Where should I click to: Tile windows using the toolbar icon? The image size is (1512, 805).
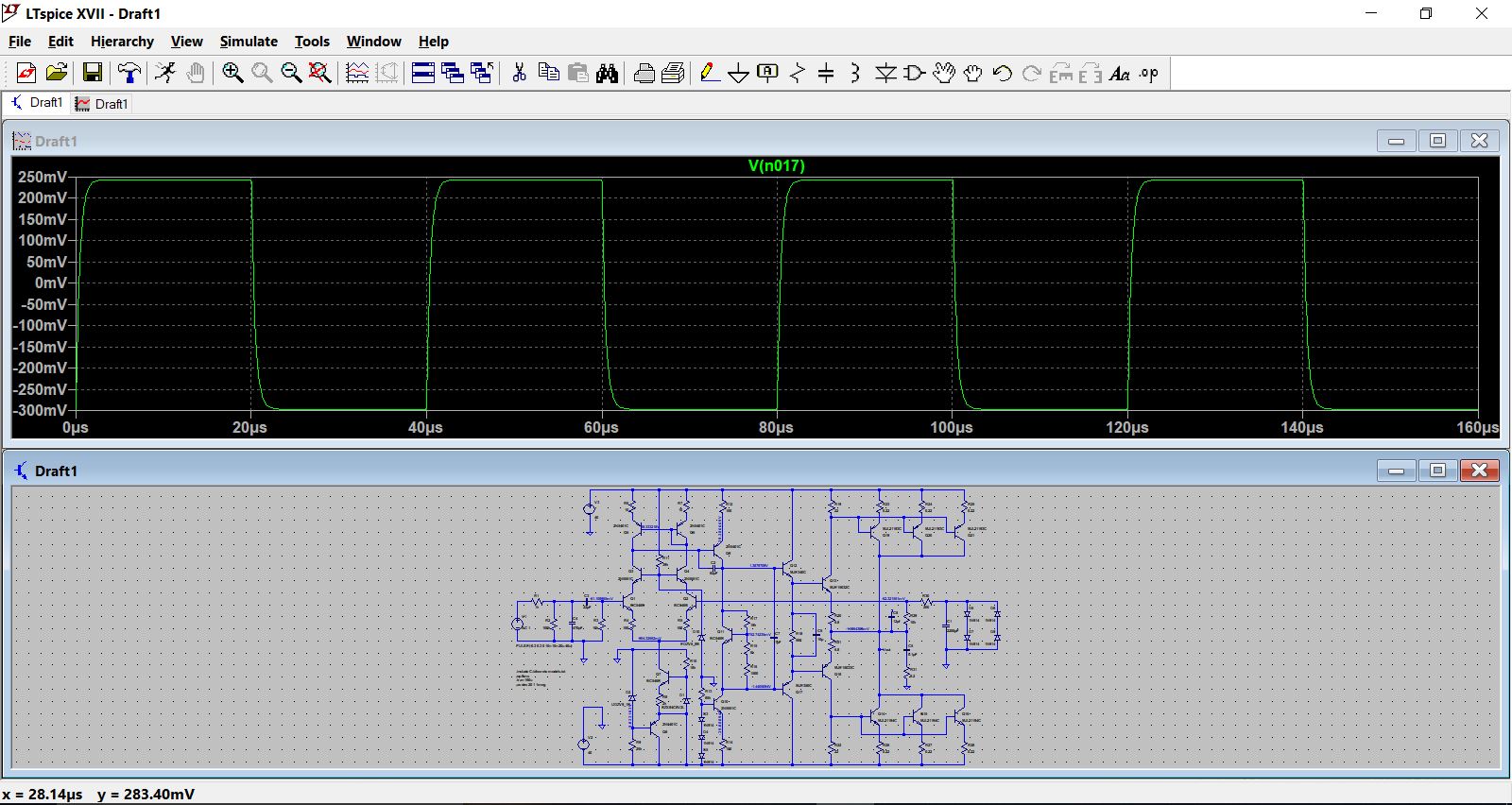(x=423, y=73)
